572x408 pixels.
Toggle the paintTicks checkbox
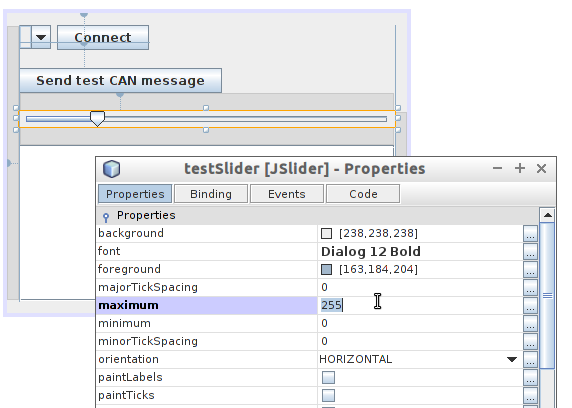[x=328, y=395]
